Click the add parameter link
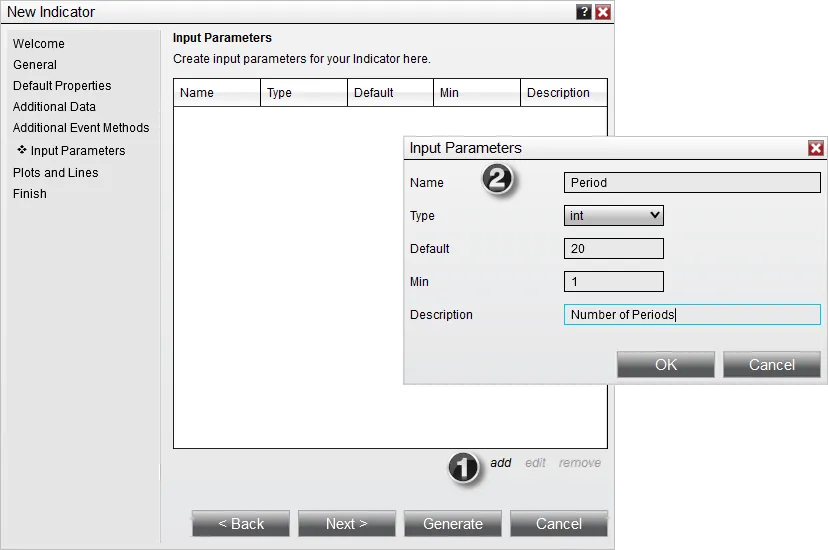This screenshot has width=828, height=550. [x=501, y=463]
